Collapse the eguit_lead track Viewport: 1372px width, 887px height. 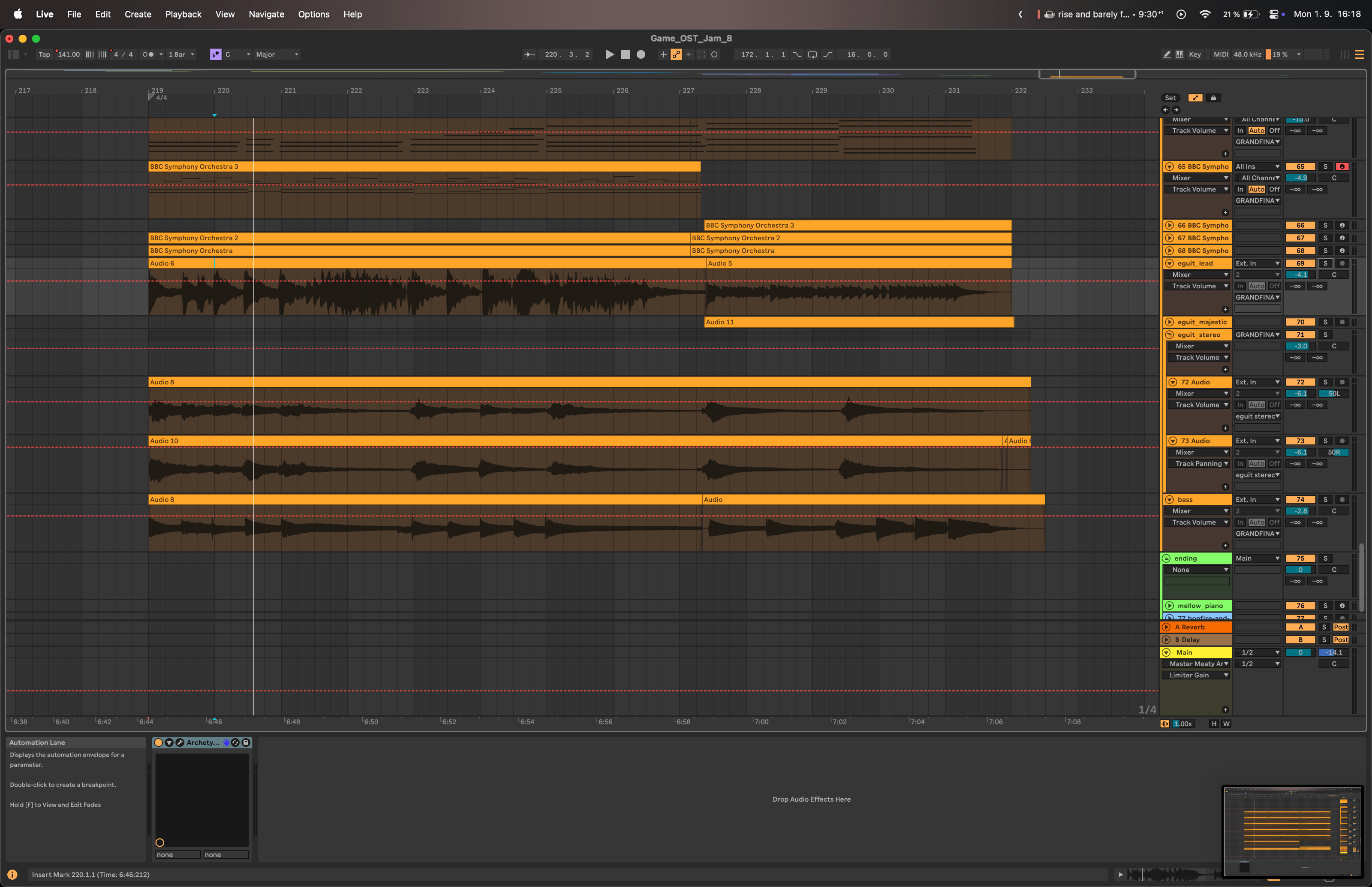(1169, 263)
